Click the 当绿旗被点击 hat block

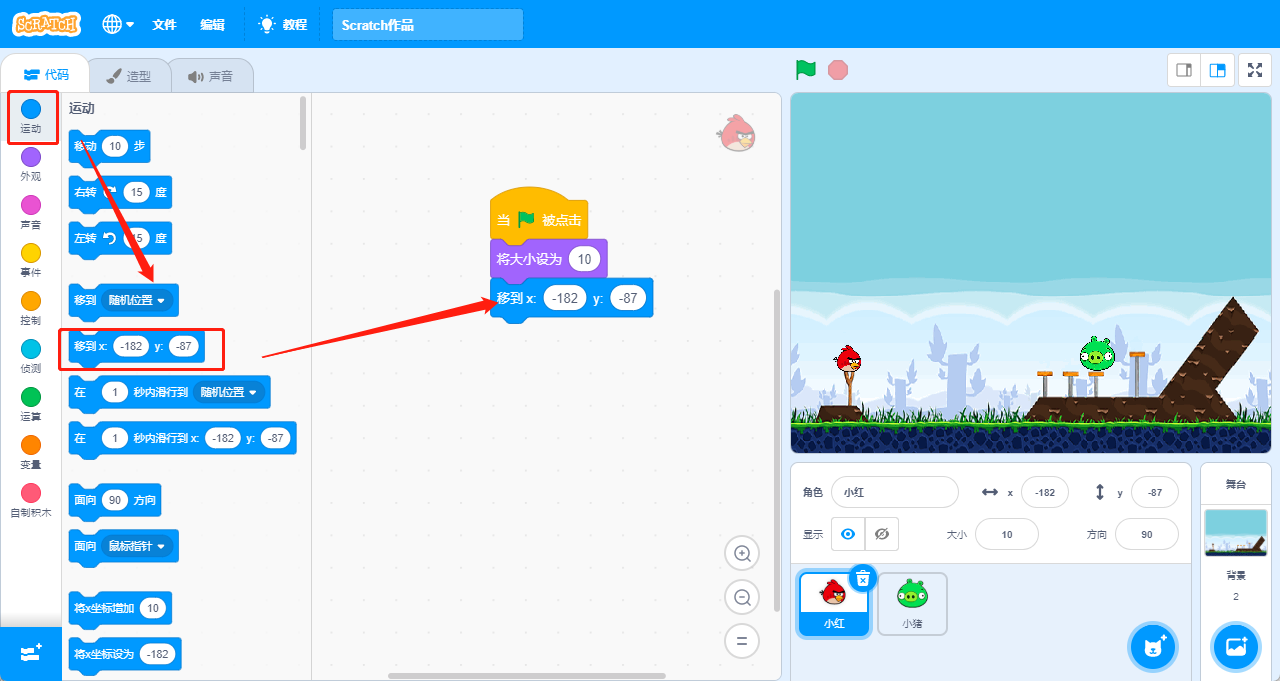coord(539,215)
